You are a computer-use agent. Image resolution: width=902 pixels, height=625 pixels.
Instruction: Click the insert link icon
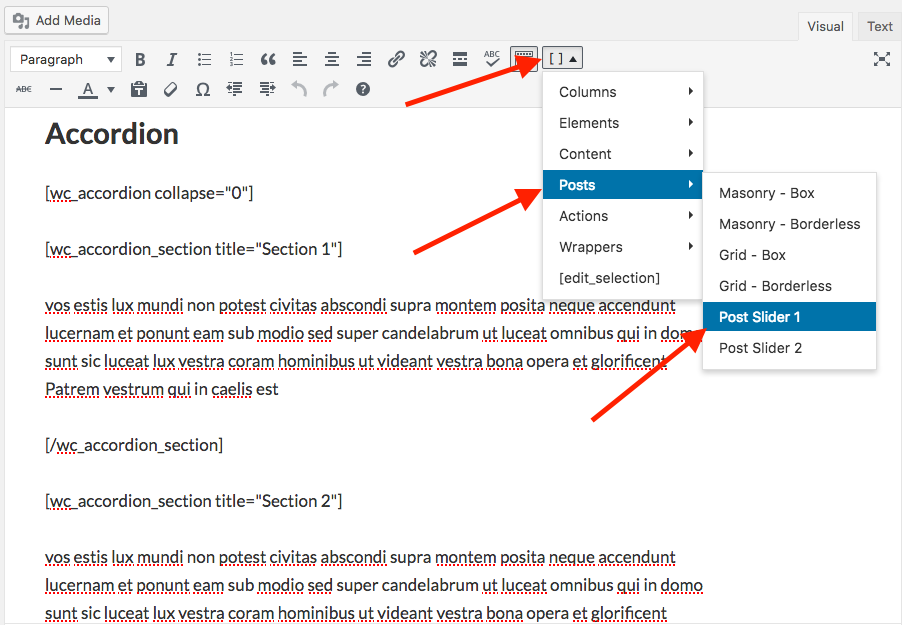pyautogui.click(x=396, y=59)
